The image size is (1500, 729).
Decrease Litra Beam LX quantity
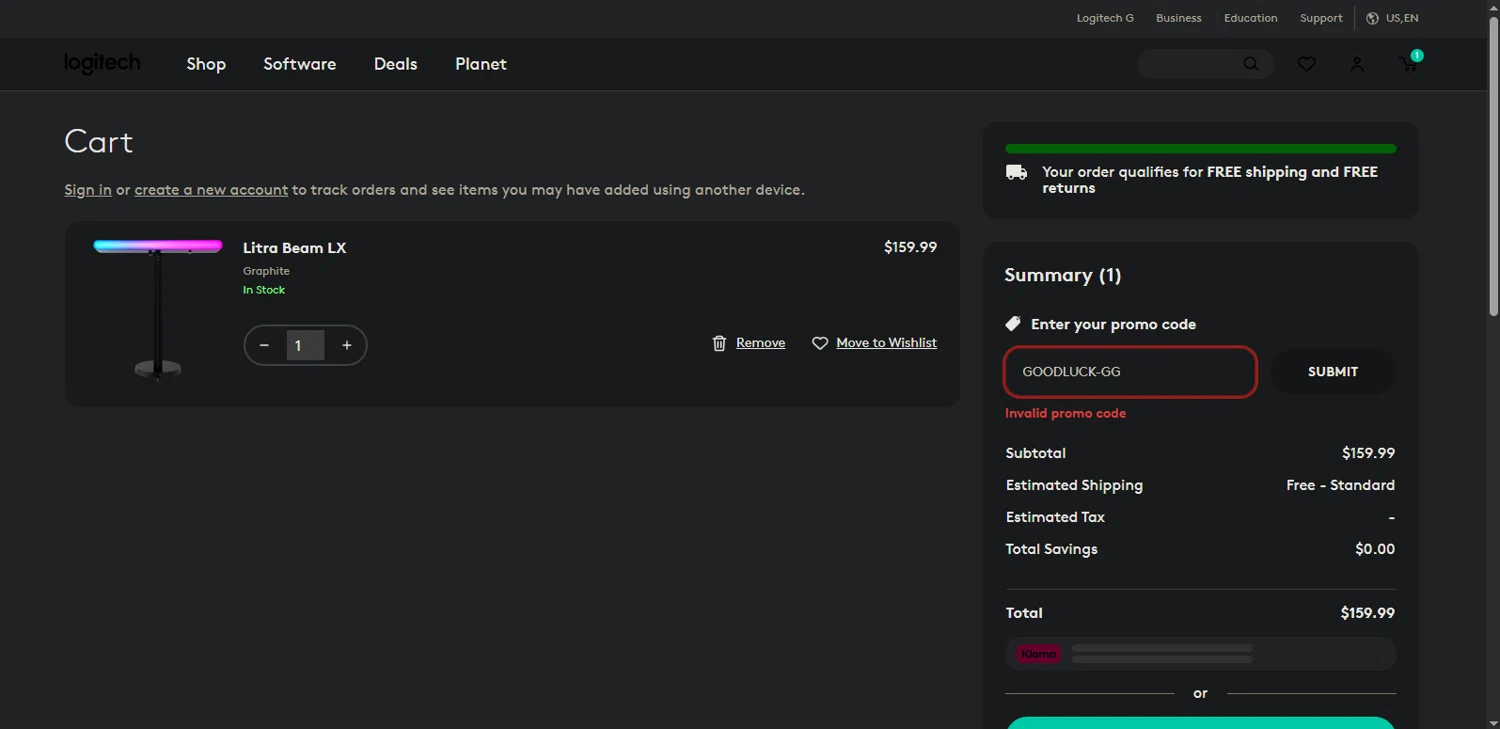[264, 346]
